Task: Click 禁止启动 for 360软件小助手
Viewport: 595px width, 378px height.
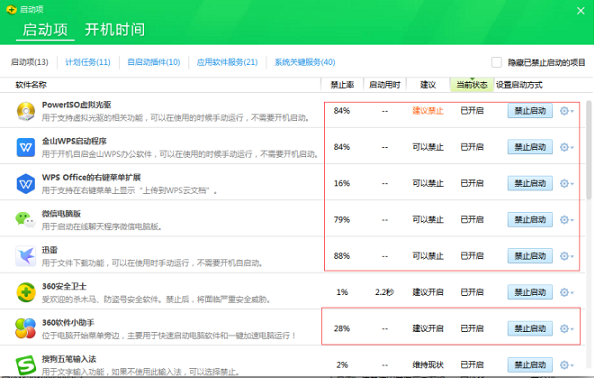Action: click(530, 329)
